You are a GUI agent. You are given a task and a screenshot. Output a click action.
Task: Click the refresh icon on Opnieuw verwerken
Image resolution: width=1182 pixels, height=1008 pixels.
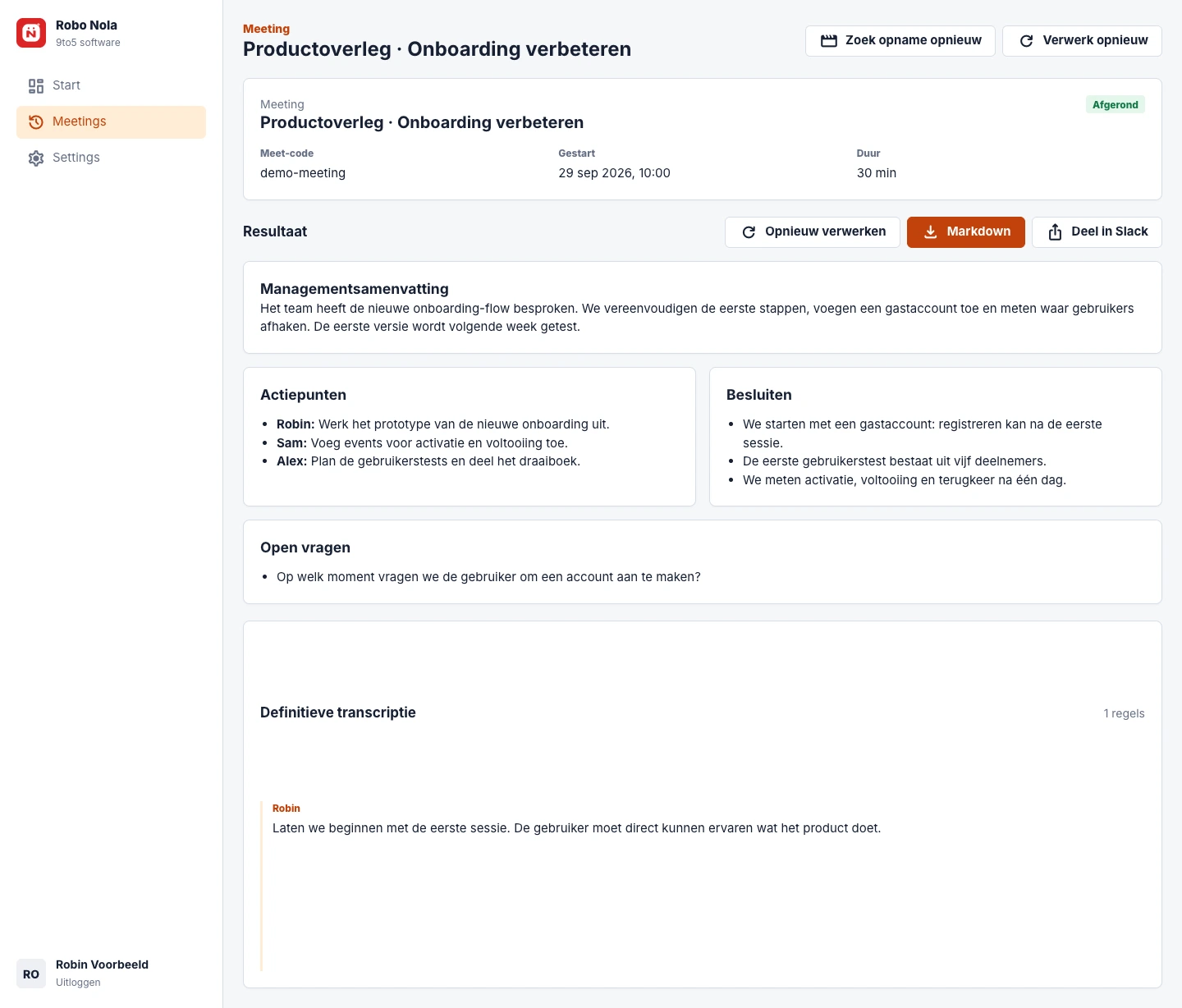(x=749, y=232)
